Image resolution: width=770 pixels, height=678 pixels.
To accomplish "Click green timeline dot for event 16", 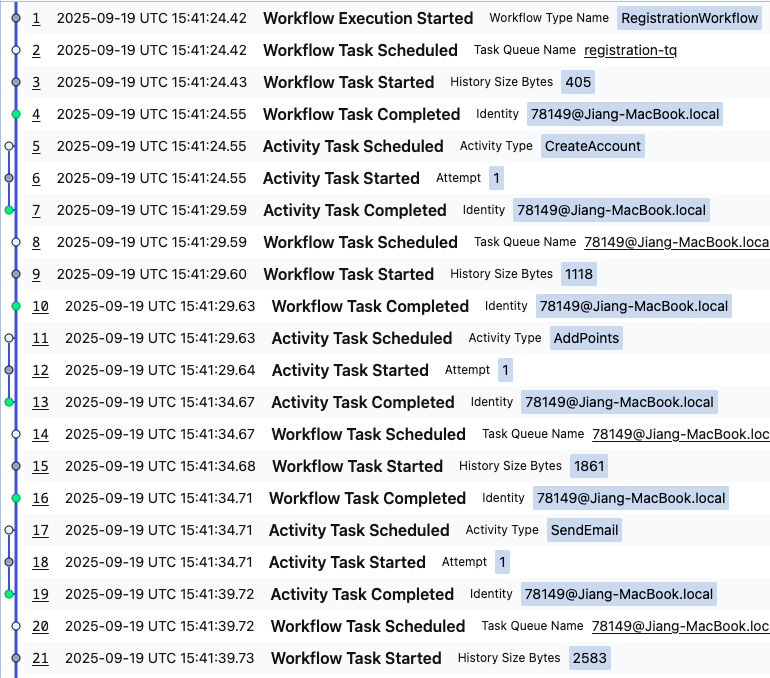I will (x=16, y=498).
